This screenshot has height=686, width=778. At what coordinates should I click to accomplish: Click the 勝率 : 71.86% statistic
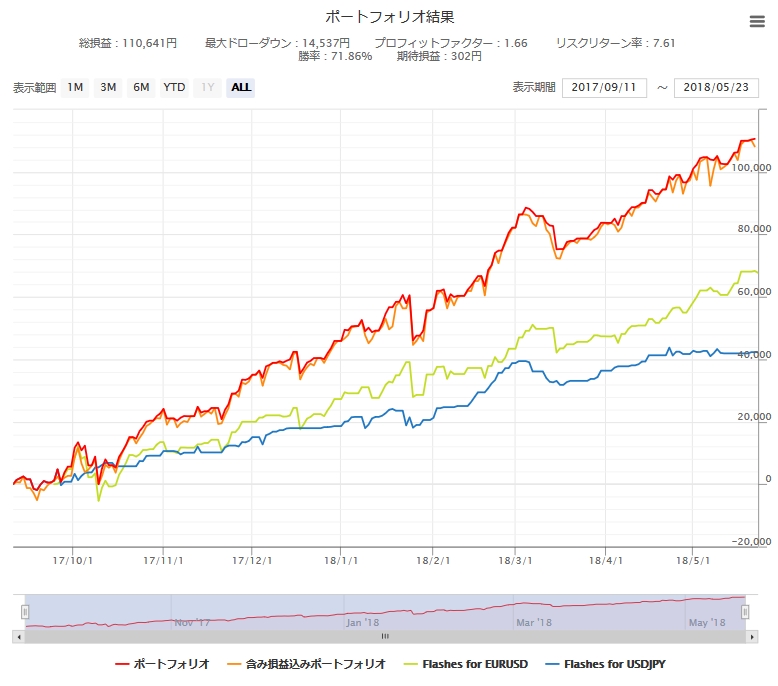coord(335,57)
